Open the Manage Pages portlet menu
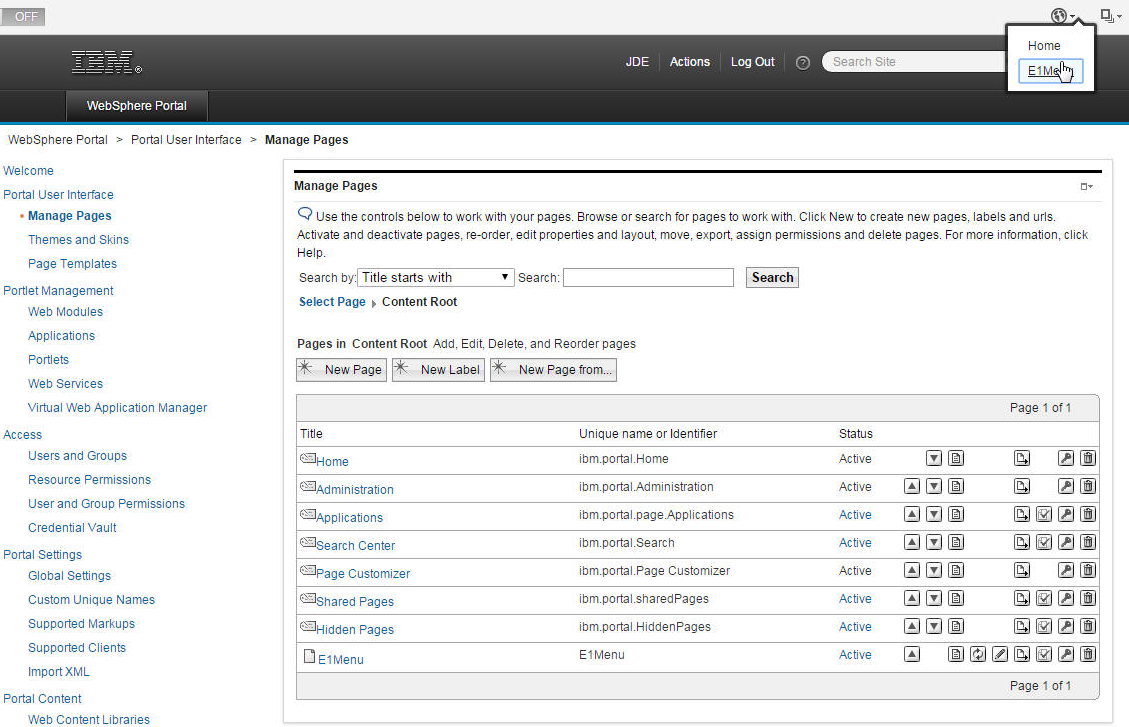Image resolution: width=1129 pixels, height=727 pixels. pyautogui.click(x=1087, y=186)
